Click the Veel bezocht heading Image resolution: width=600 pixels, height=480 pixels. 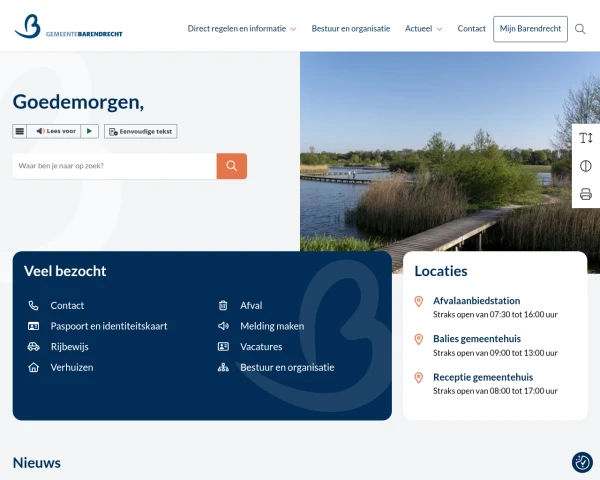65,271
